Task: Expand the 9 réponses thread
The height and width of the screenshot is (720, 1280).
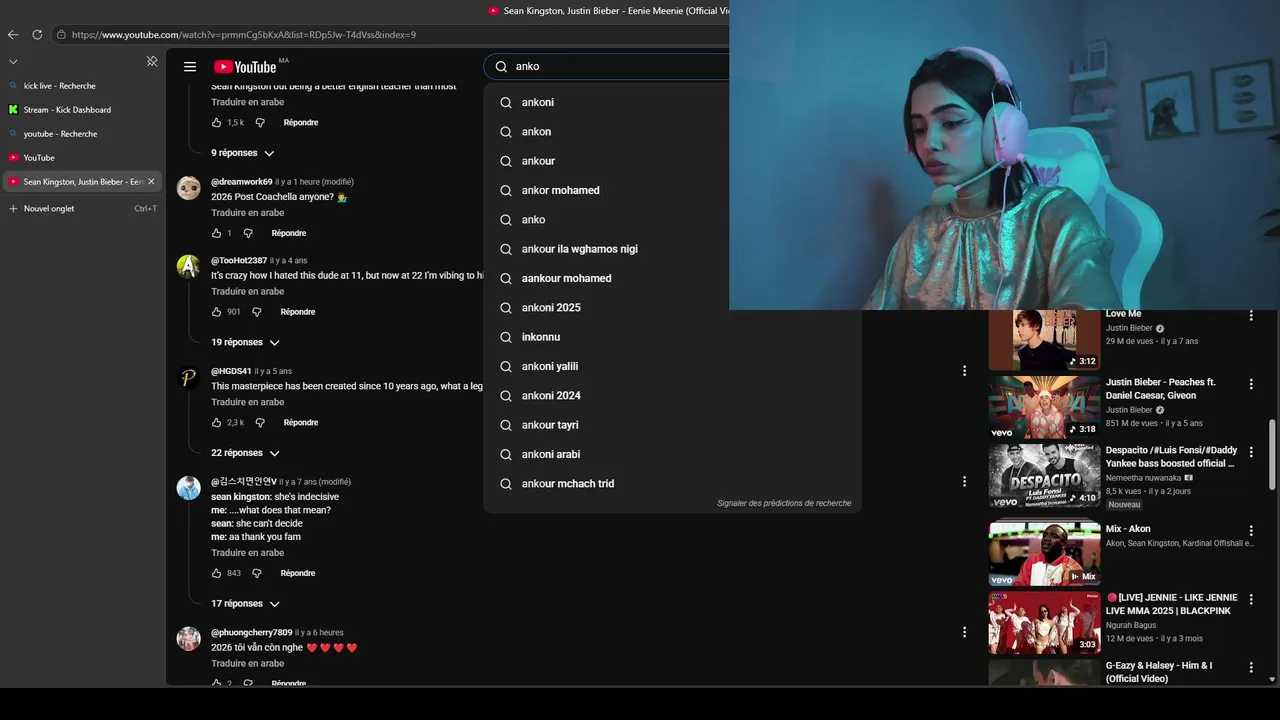Action: [242, 153]
